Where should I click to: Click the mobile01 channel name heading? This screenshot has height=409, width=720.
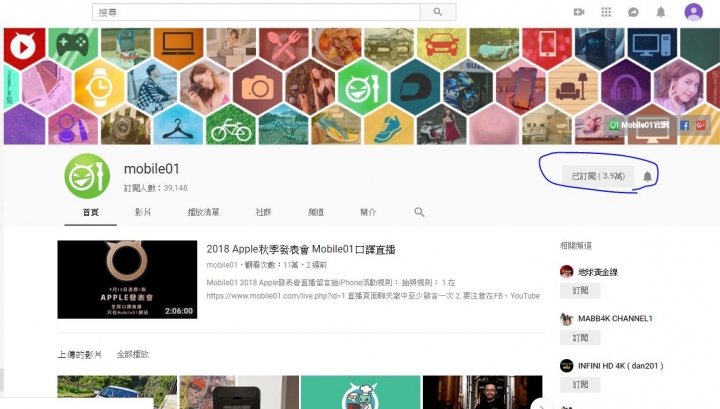point(152,169)
